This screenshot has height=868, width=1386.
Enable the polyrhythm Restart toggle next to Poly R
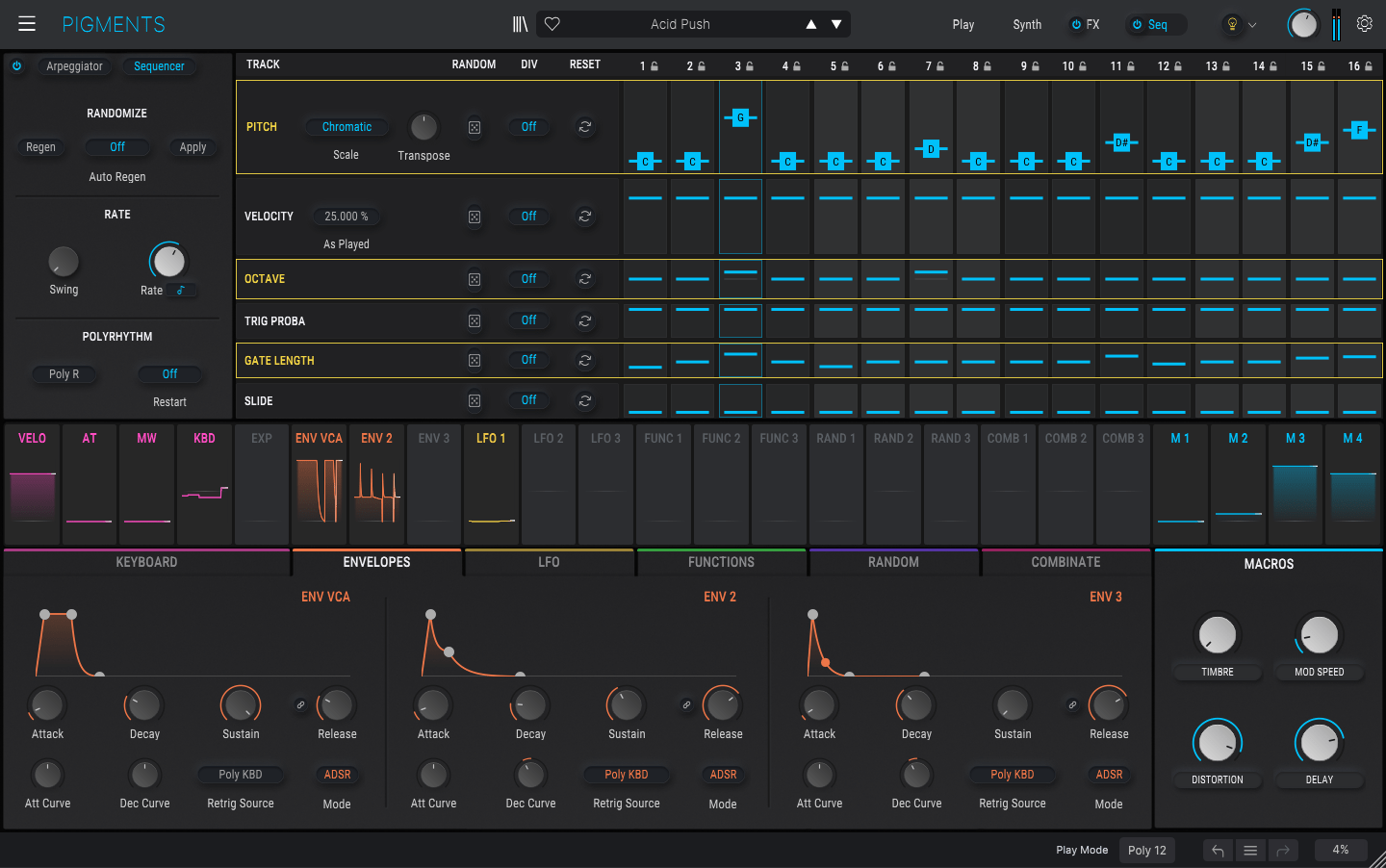pos(170,374)
